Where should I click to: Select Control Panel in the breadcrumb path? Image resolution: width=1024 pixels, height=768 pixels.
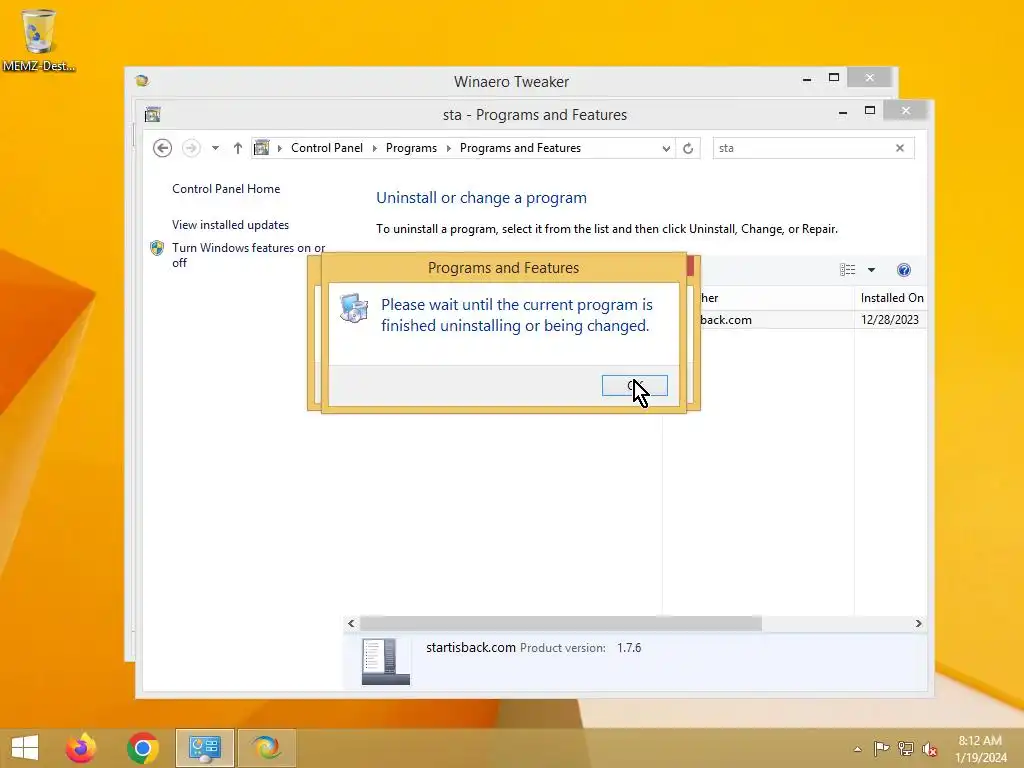coord(327,148)
